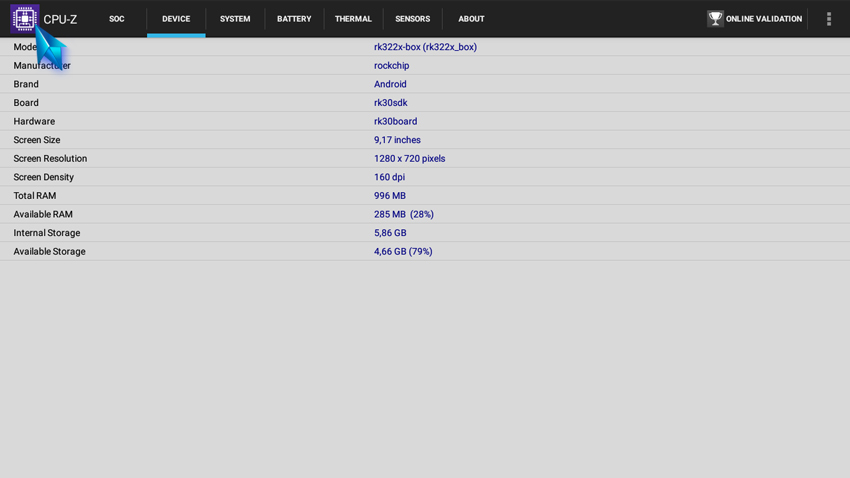Image resolution: width=850 pixels, height=478 pixels.
Task: Select the Total RAM label
Action: (x=35, y=196)
